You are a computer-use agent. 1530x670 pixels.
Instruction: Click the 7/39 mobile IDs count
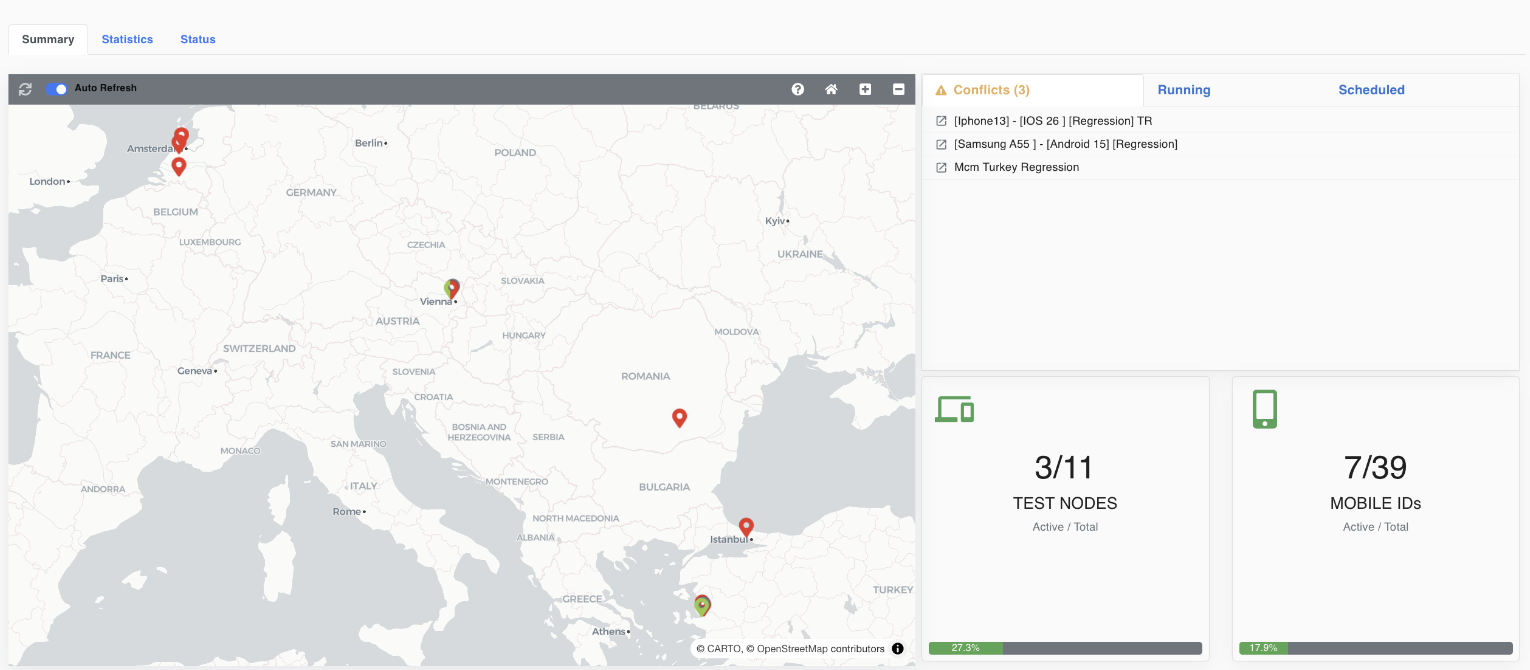1375,467
